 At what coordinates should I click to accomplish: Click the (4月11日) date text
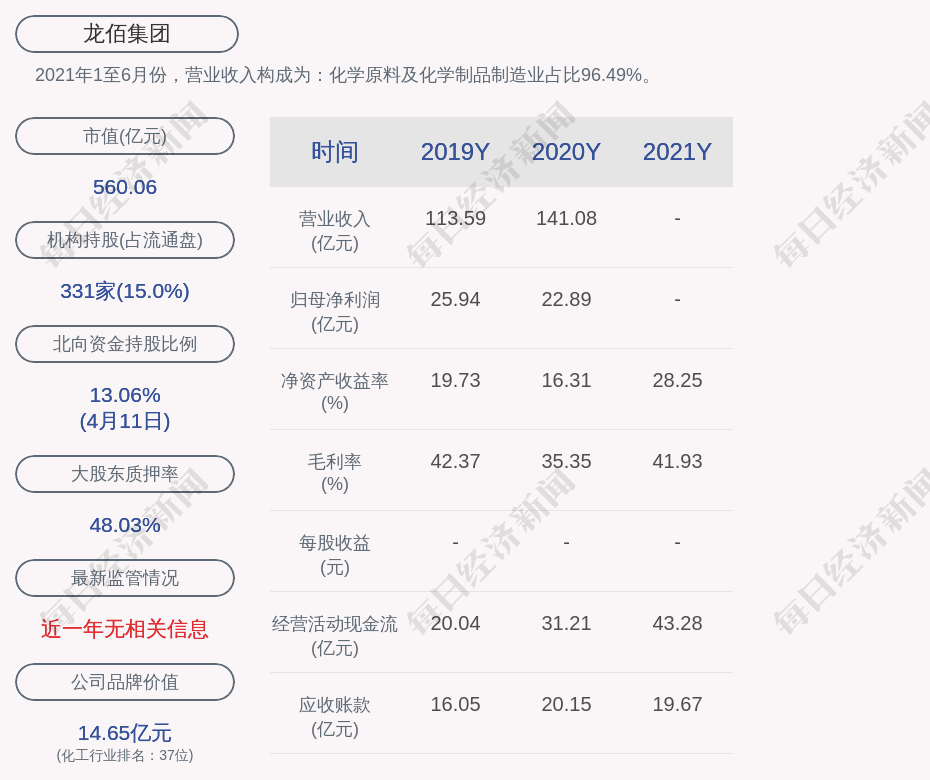[125, 421]
